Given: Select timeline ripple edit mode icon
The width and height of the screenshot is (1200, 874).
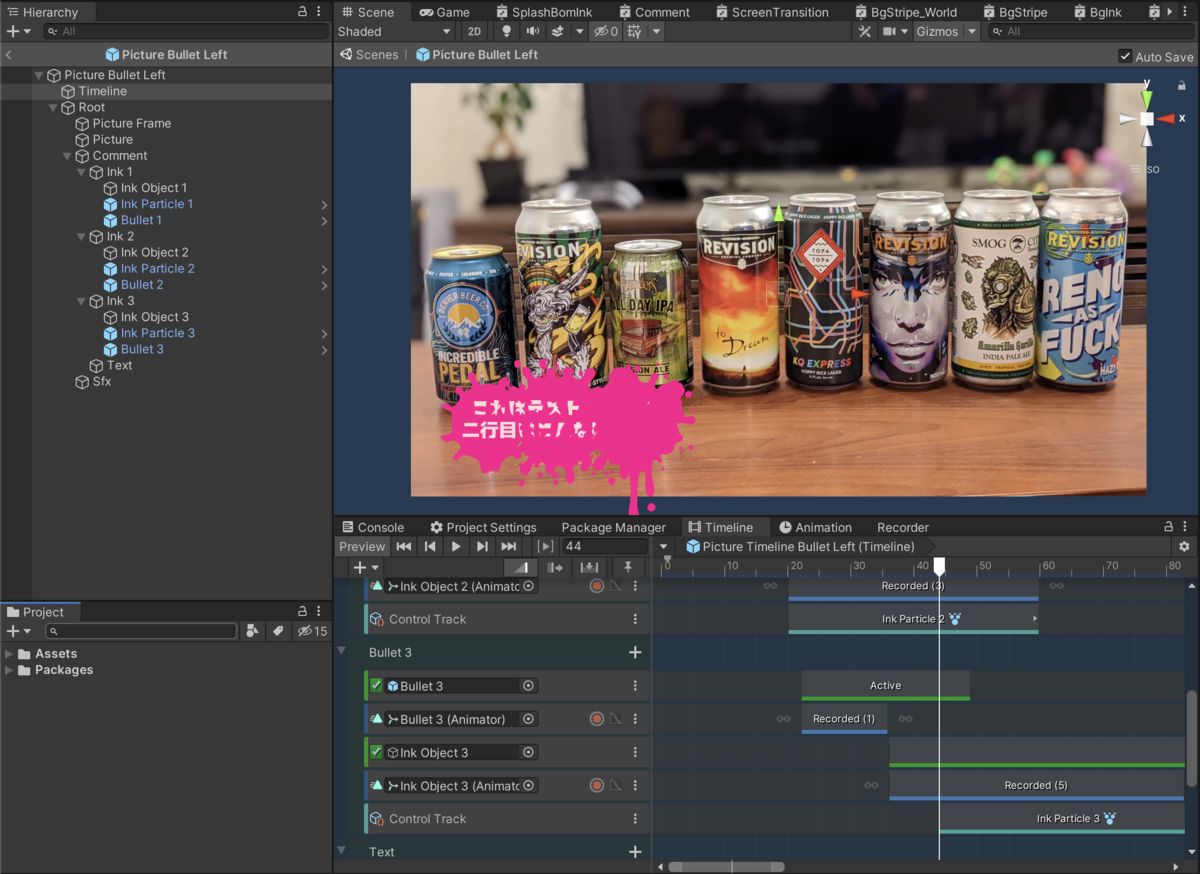Looking at the screenshot, I should (x=555, y=567).
